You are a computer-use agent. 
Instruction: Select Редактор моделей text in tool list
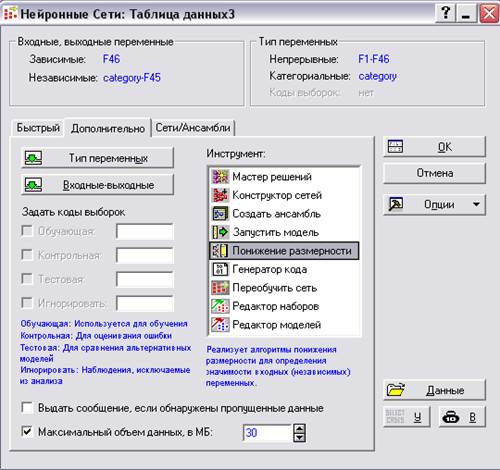pyautogui.click(x=277, y=325)
